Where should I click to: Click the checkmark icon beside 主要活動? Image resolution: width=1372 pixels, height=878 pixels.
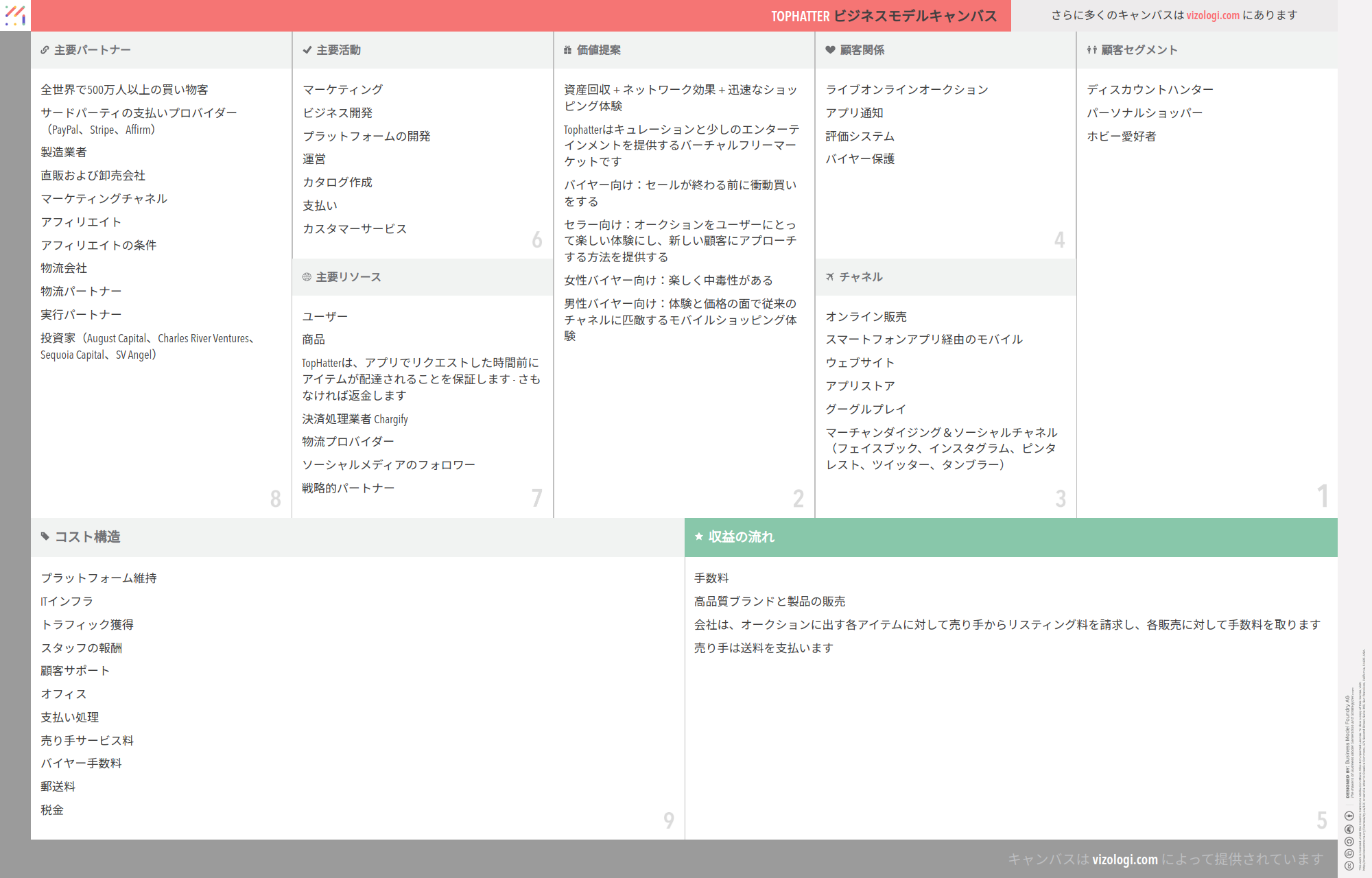point(307,50)
